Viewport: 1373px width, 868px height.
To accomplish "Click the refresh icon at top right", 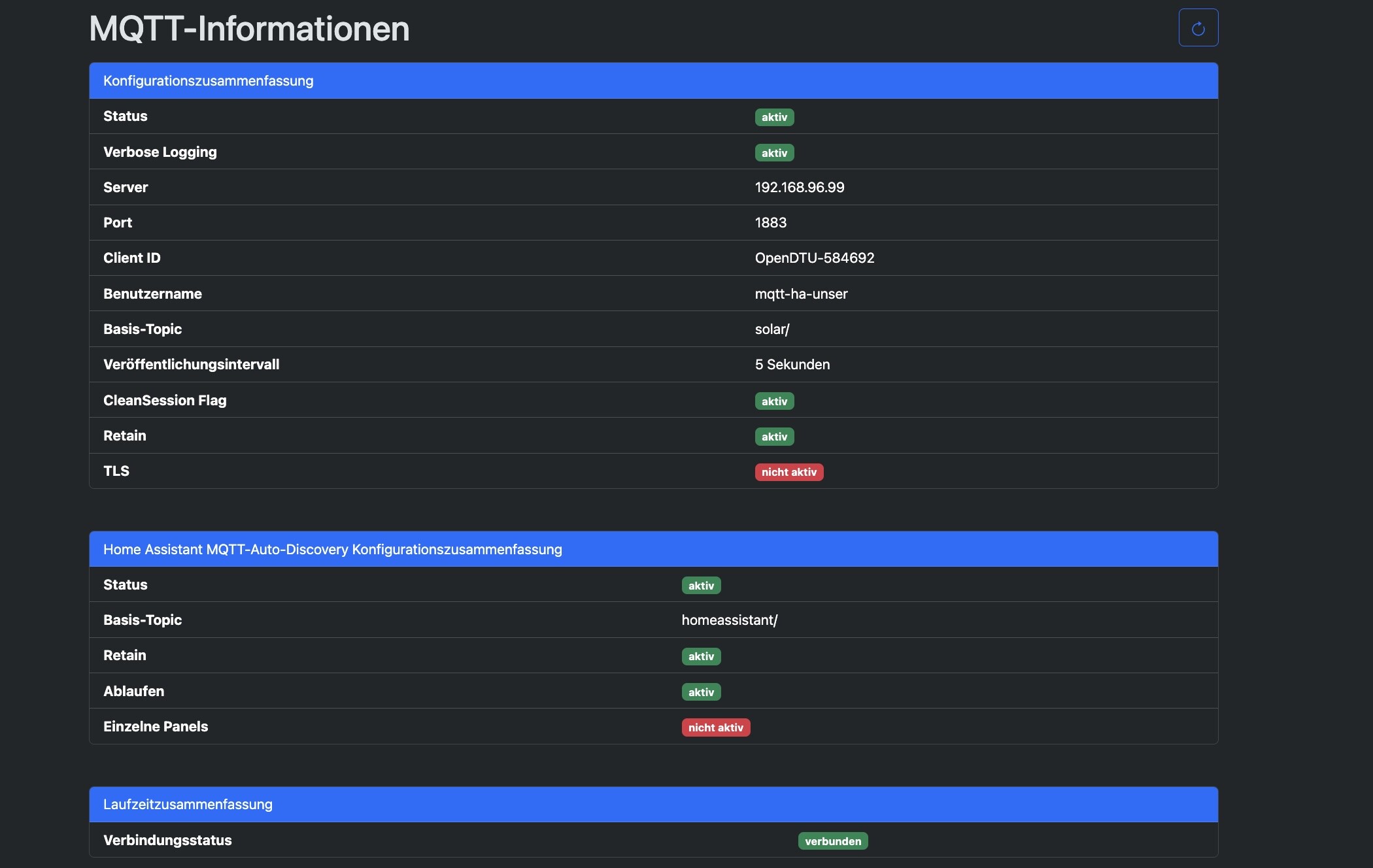I will (x=1198, y=27).
